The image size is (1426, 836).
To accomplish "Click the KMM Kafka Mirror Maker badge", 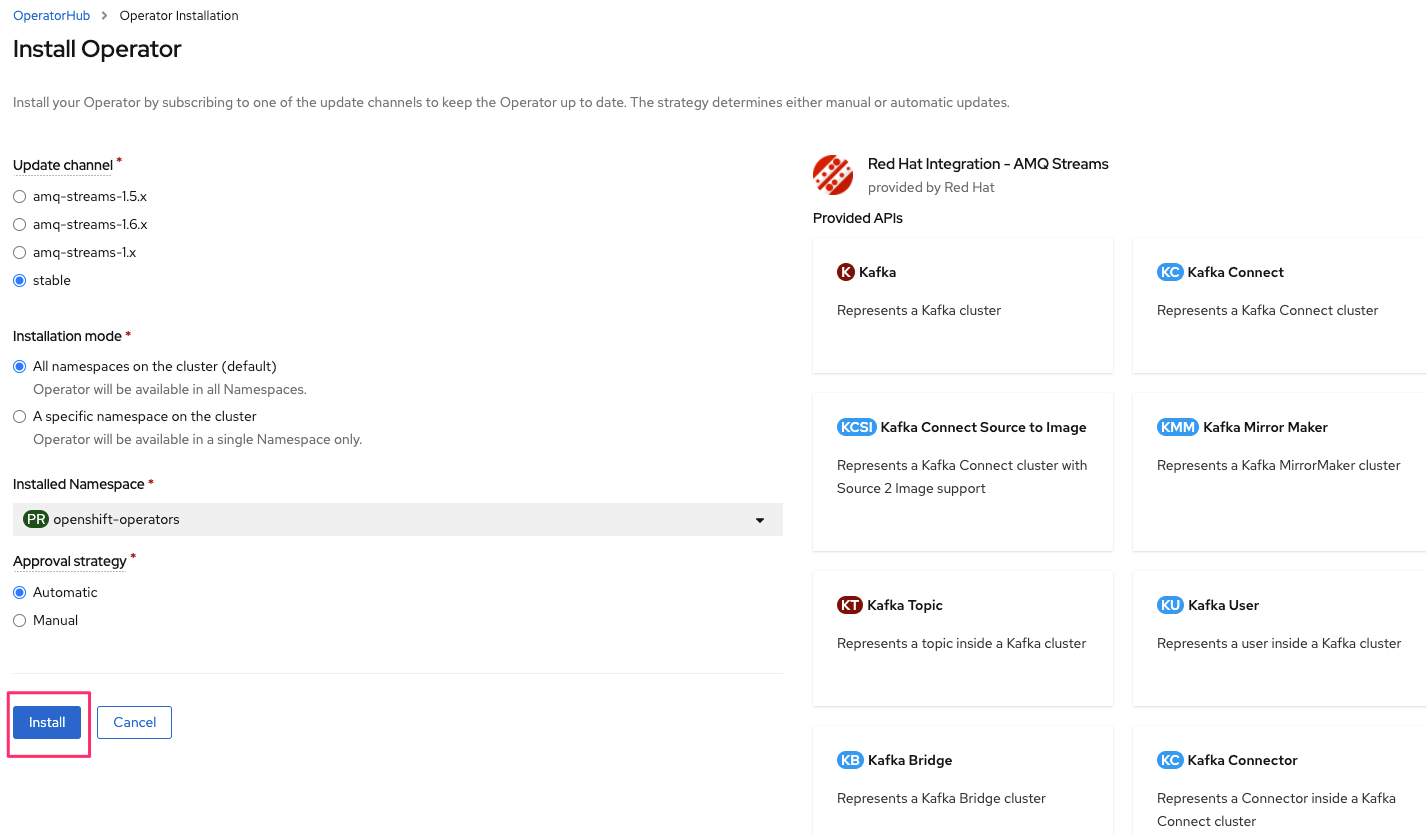I will coord(1177,427).
